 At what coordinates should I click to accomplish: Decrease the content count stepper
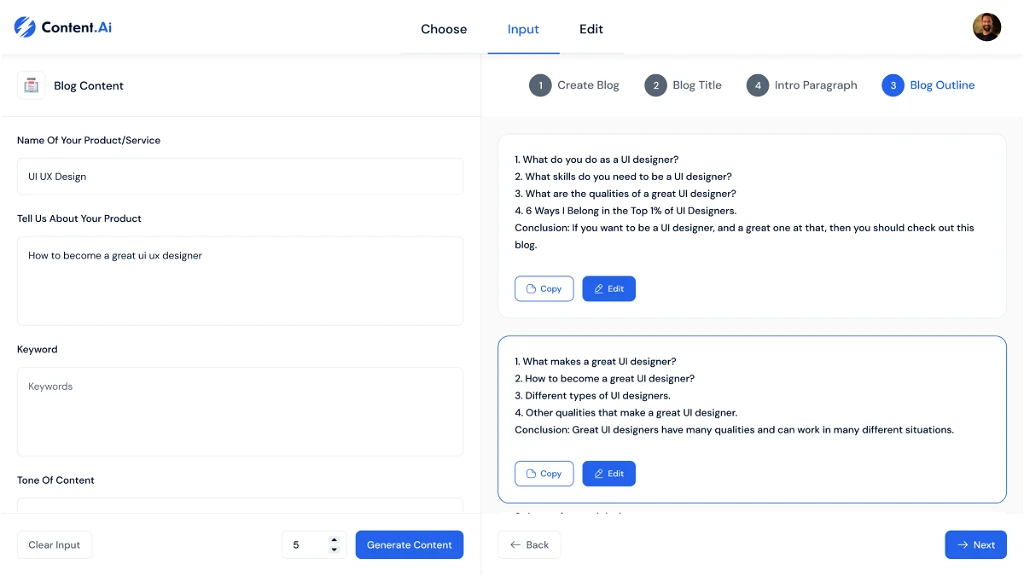[334, 550]
